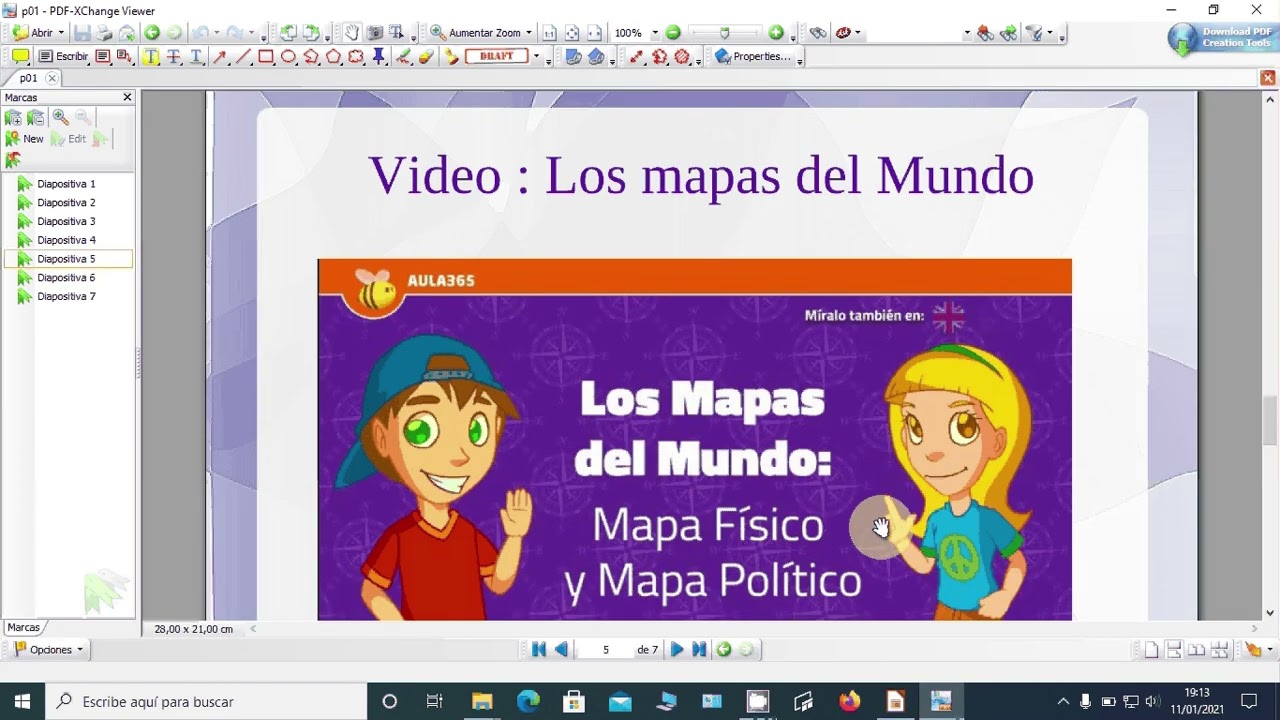The height and width of the screenshot is (720, 1280).
Task: Click the Marcas tab below the panel
Action: pyautogui.click(x=24, y=628)
